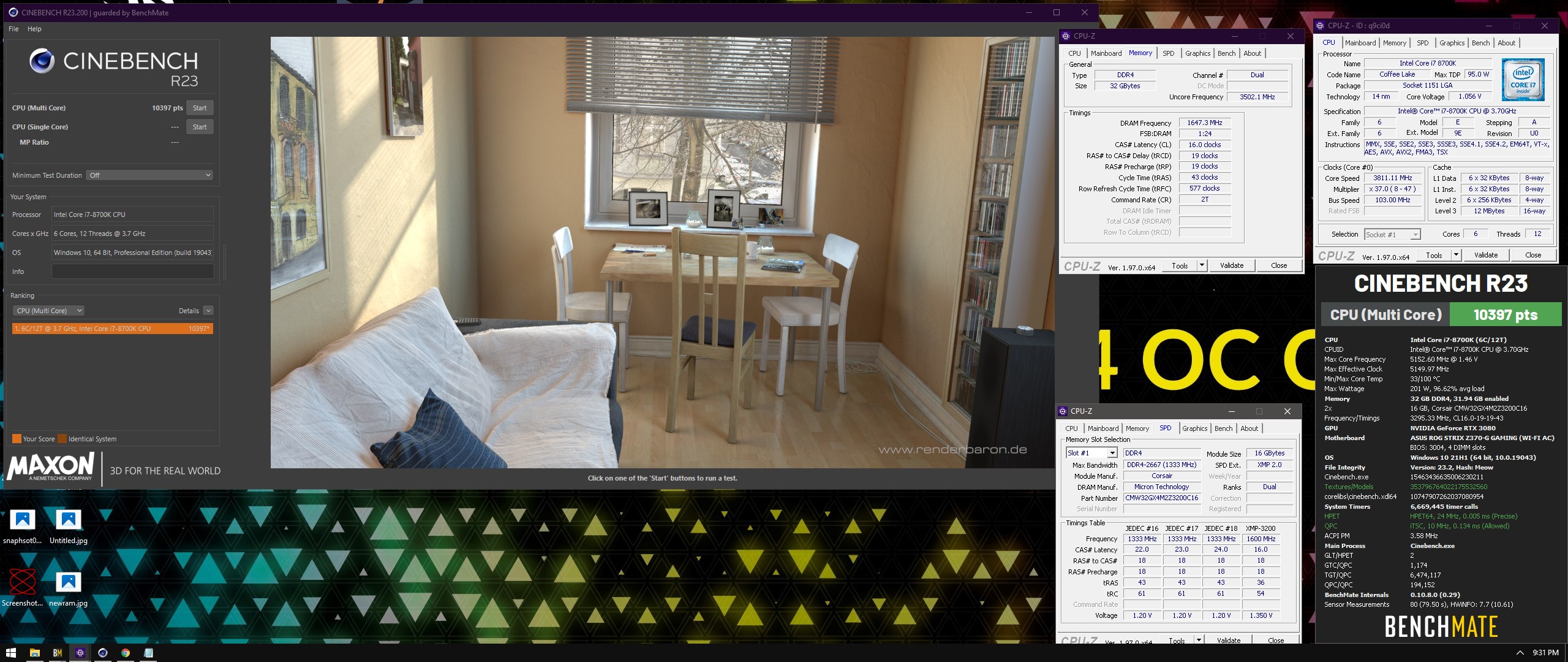The width and height of the screenshot is (1568, 662).
Task: Switch to Mainboard tab in CPU-Z Memory window
Action: pyautogui.click(x=1106, y=53)
